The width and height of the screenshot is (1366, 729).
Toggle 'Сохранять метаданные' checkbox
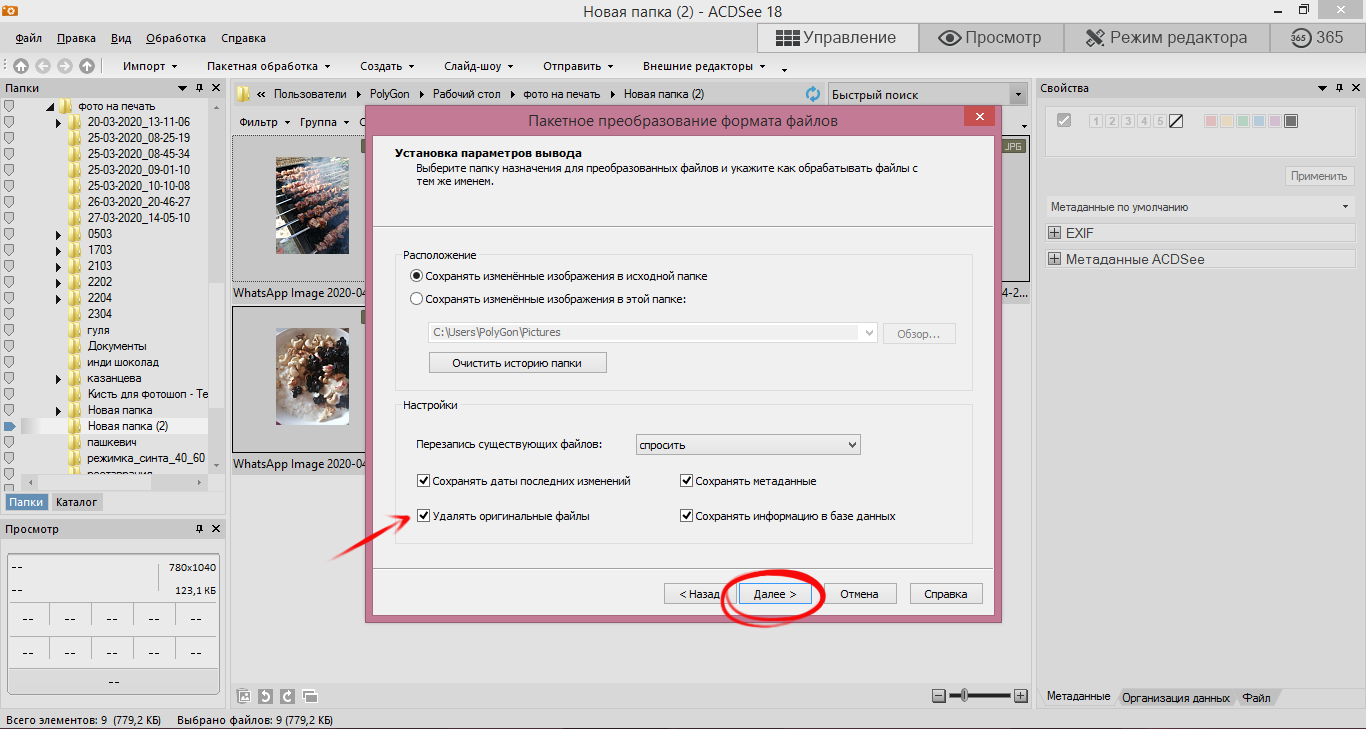pyautogui.click(x=687, y=481)
